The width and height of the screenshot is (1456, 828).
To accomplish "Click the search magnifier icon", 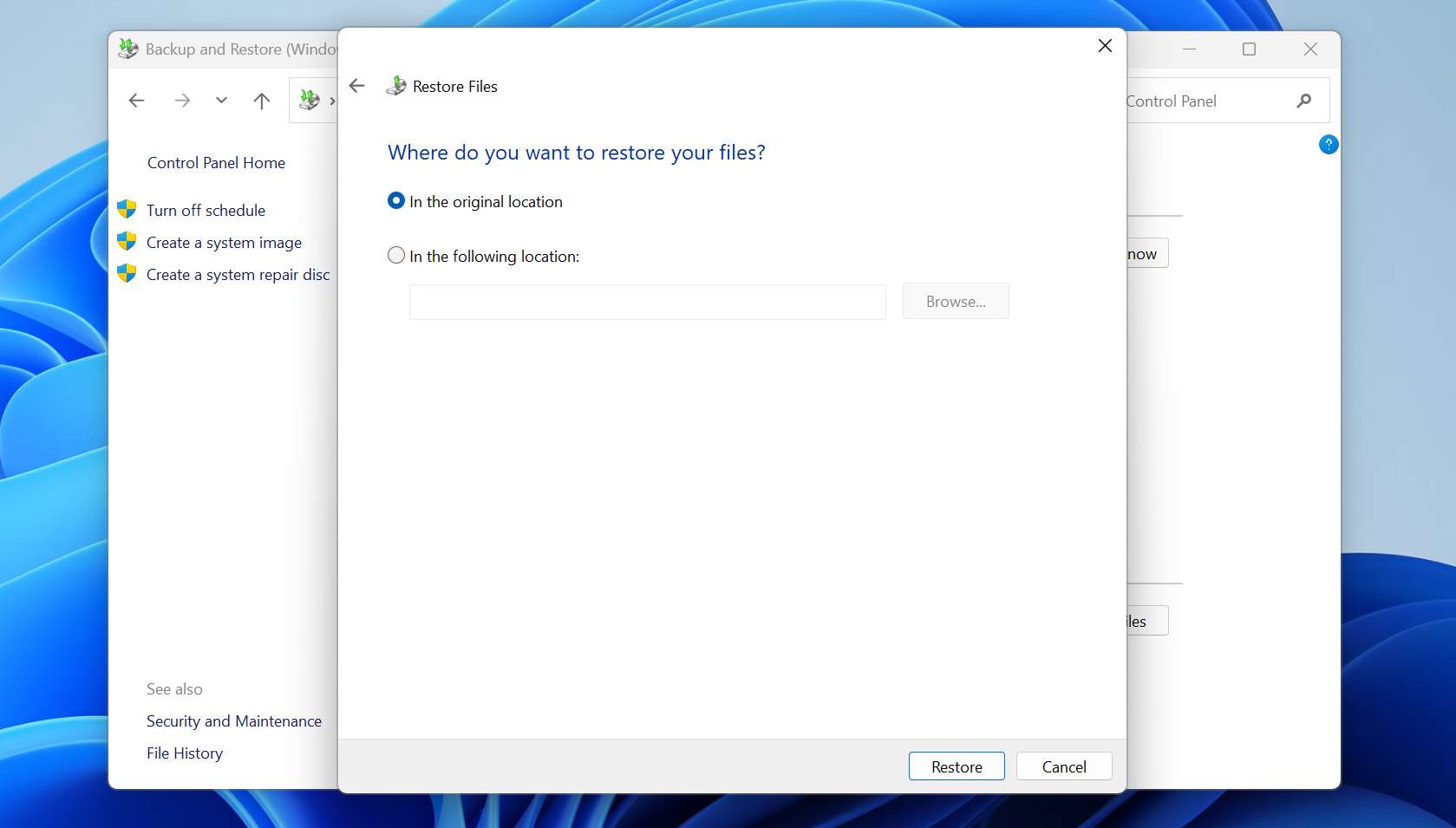I will pos(1303,101).
